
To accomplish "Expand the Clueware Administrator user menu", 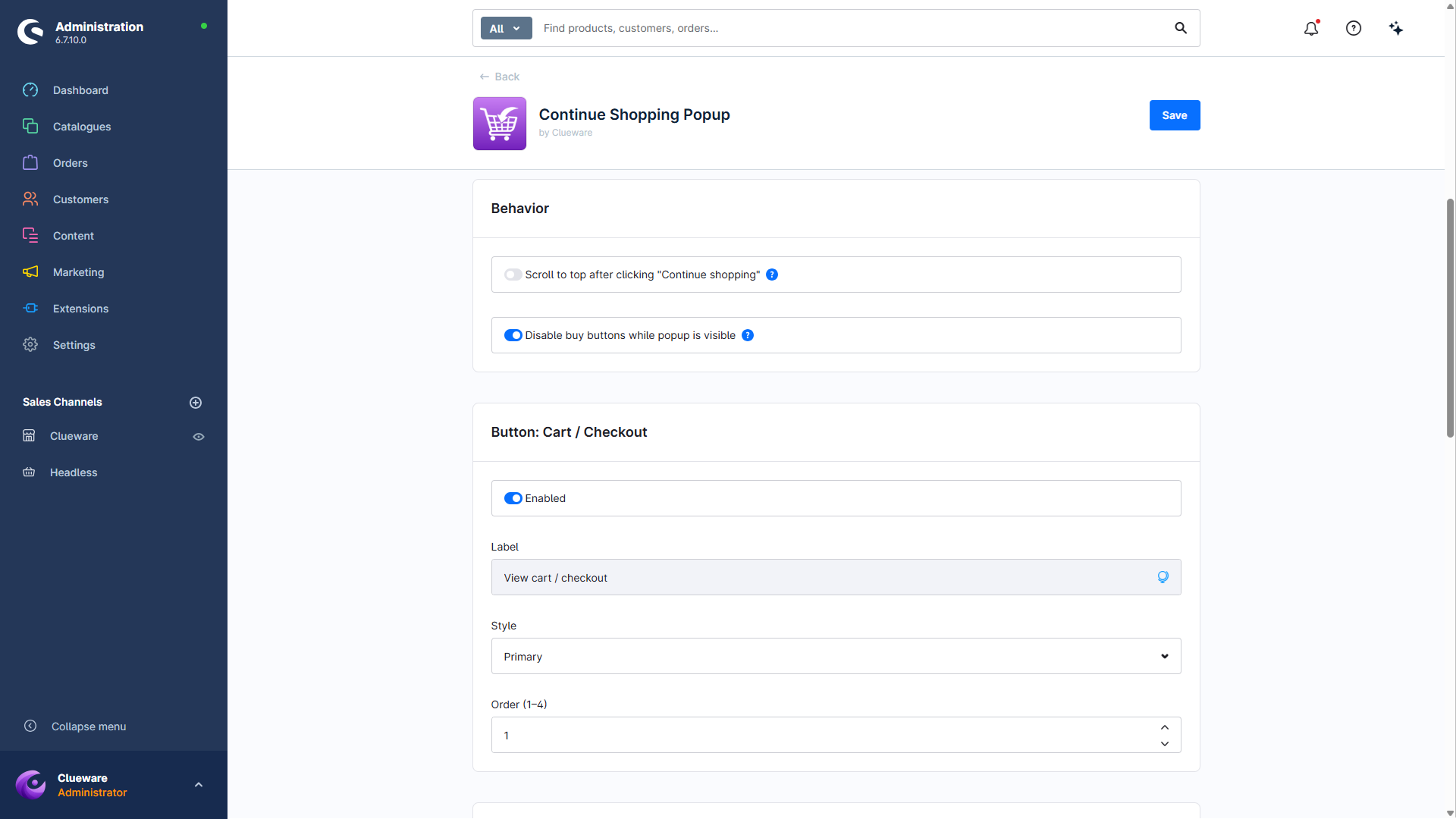I will pyautogui.click(x=199, y=785).
